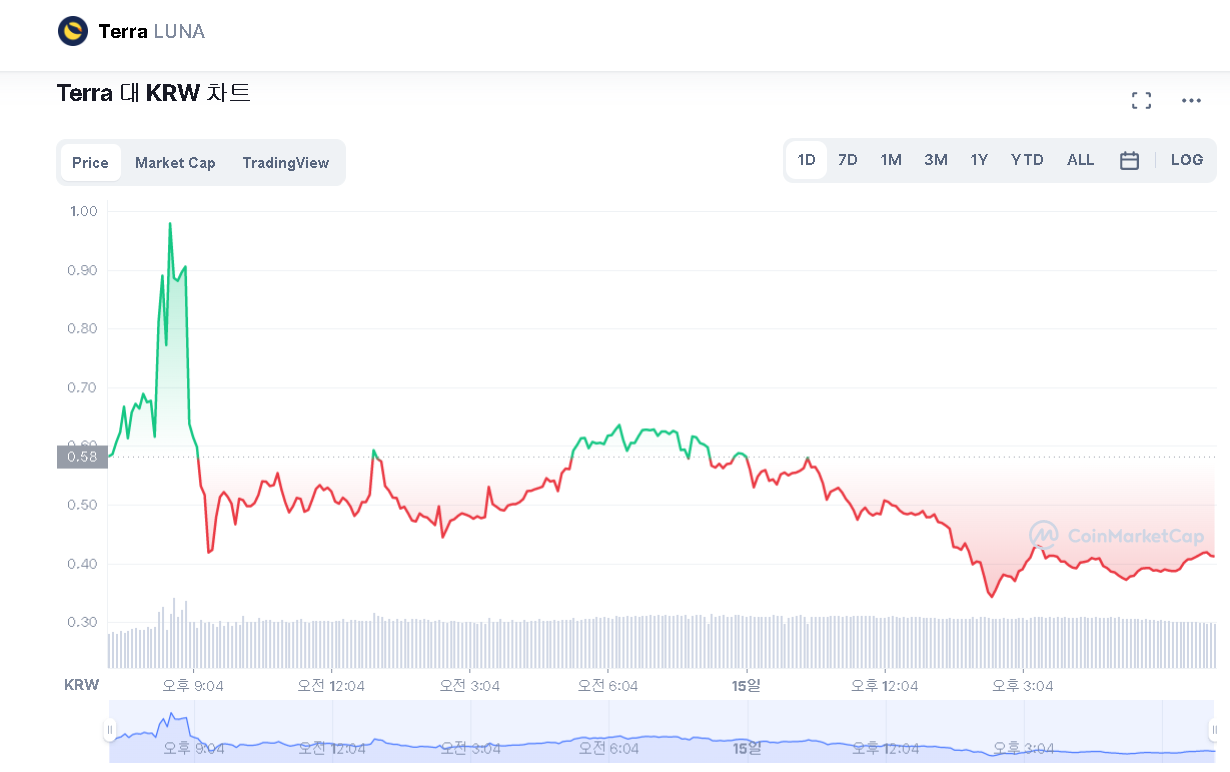Click the 0.70 y-axis value
The image size is (1230, 772).
coord(83,387)
